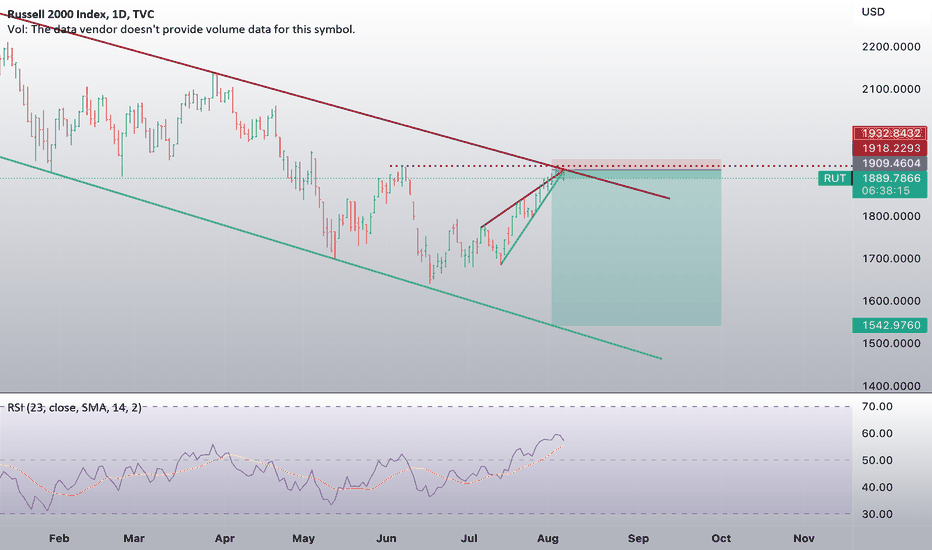Click the RSI 60.00 axis value

877,433
